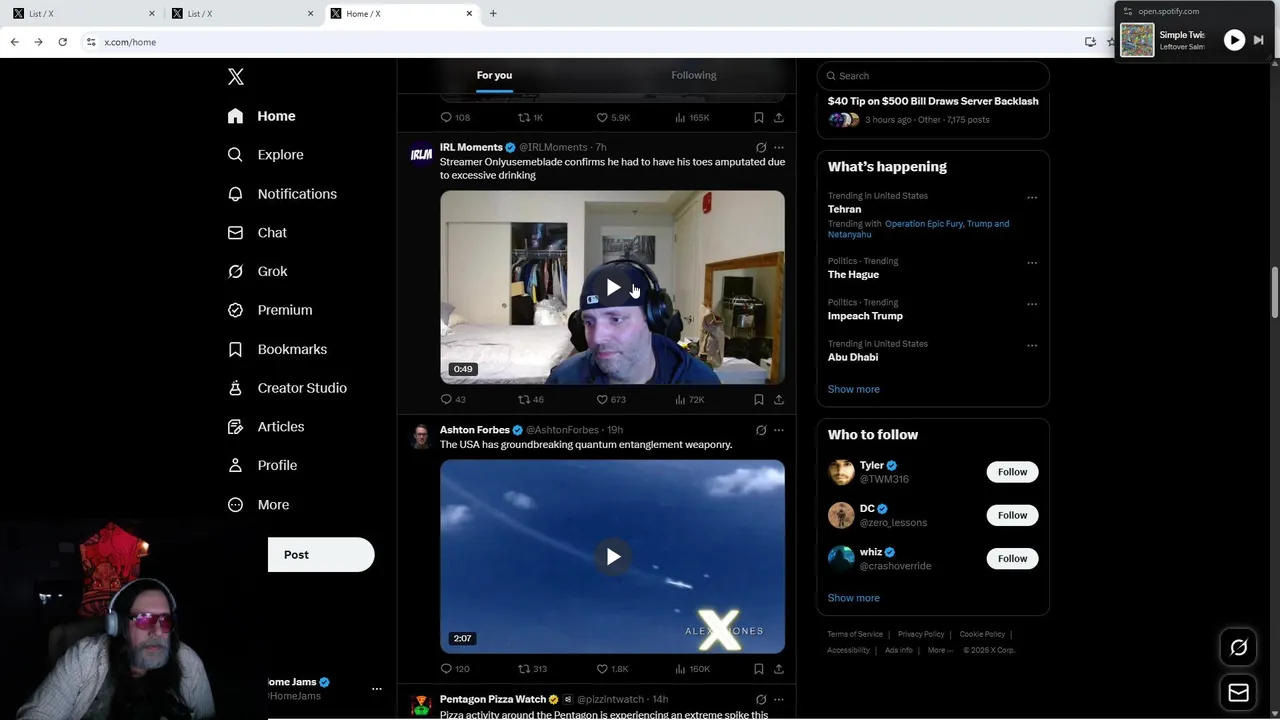
Task: Click the Profile person icon in the sidebar
Action: tap(235, 465)
